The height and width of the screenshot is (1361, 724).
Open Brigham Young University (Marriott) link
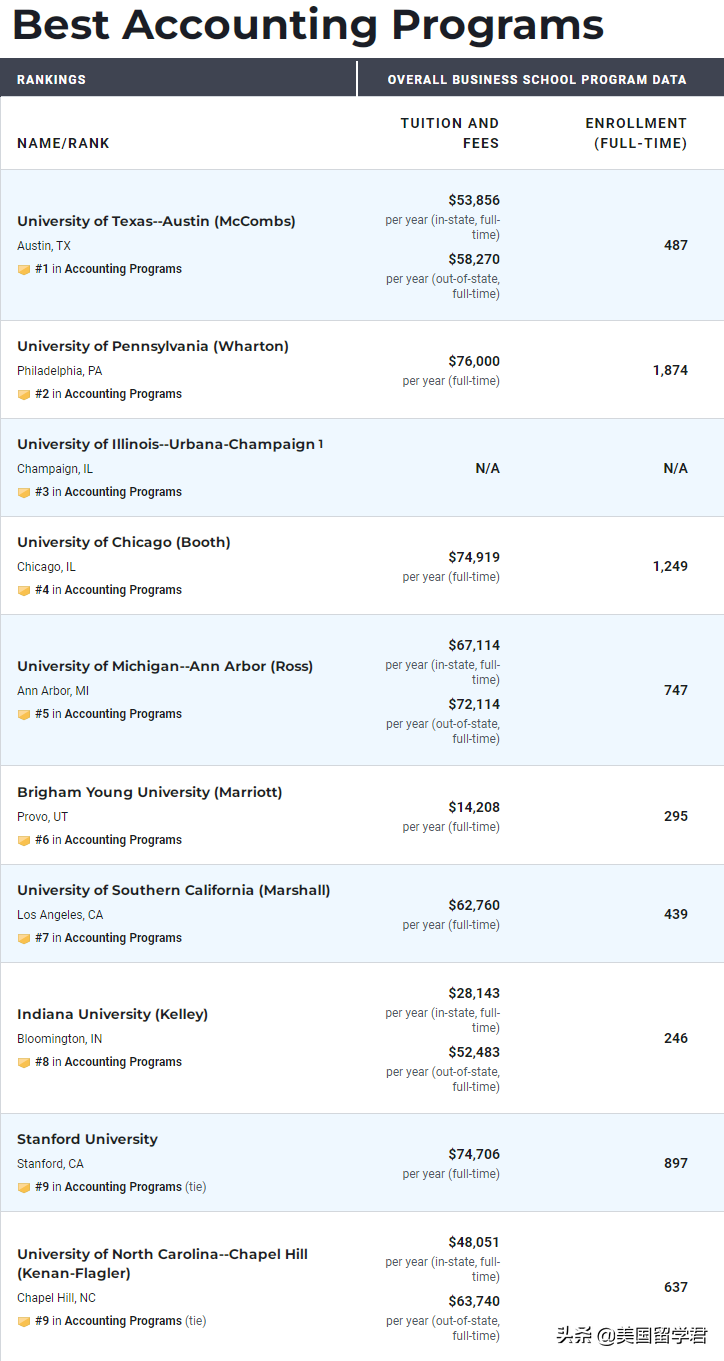click(150, 792)
